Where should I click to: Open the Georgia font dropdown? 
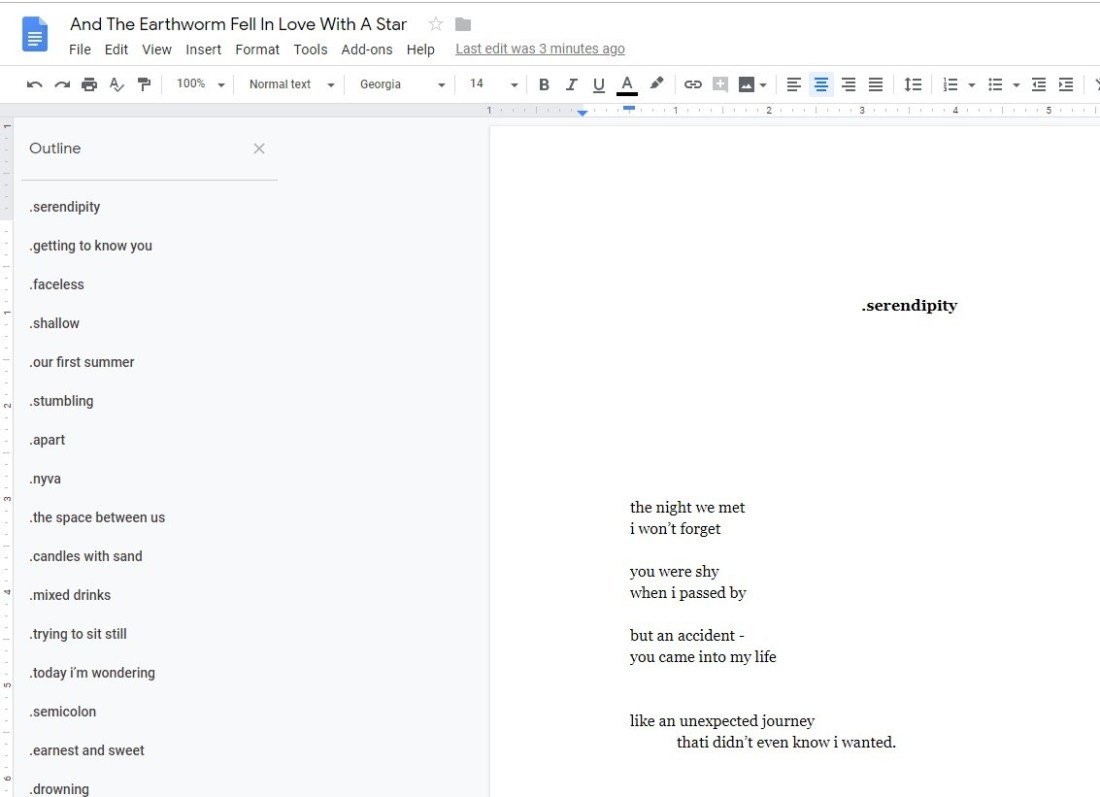coord(402,85)
